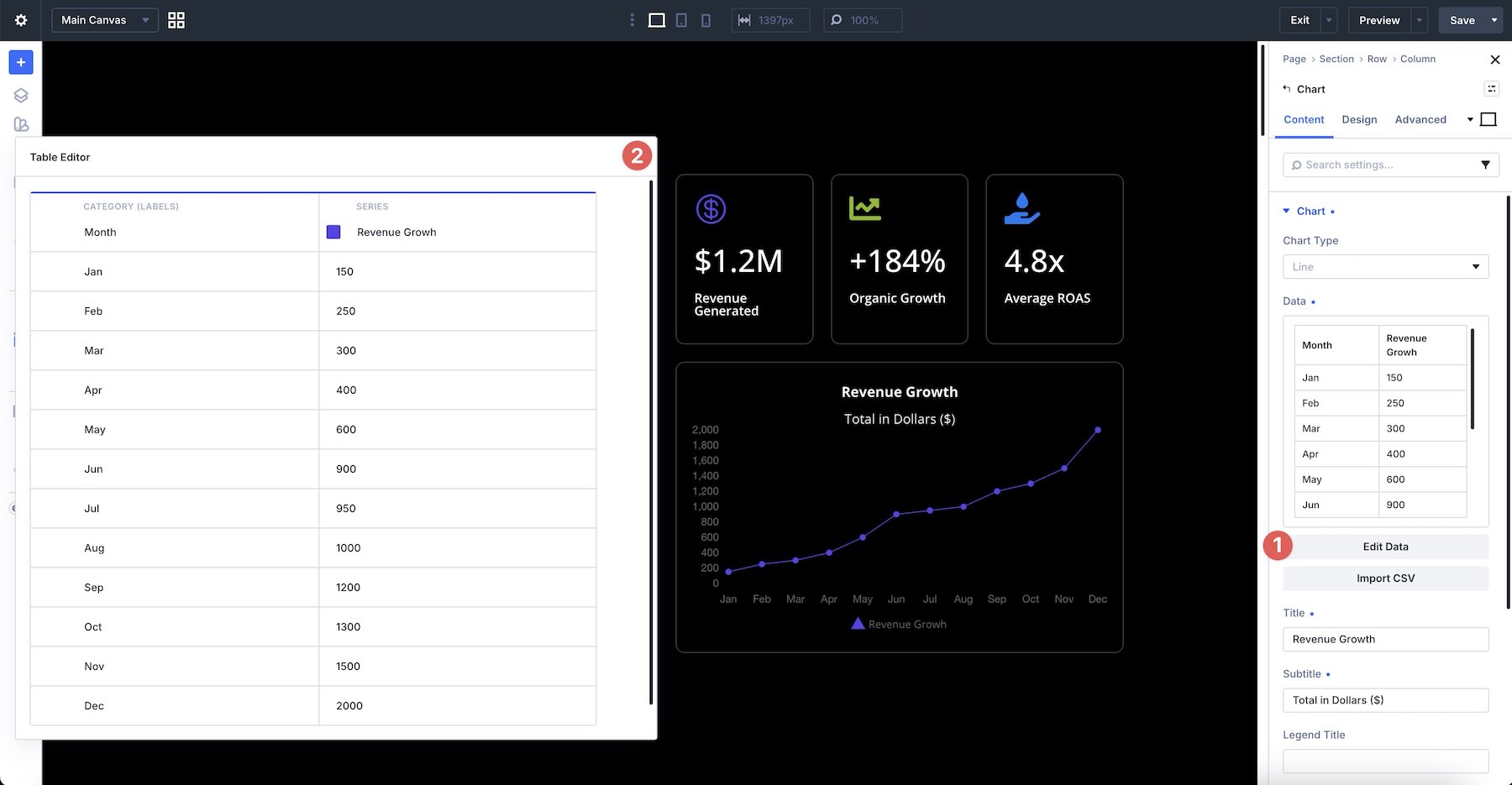Image resolution: width=1512 pixels, height=785 pixels.
Task: Click the growth chart icon on Organic Growth card
Action: click(x=864, y=207)
